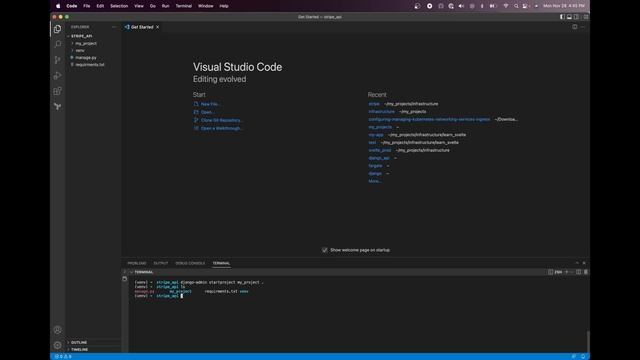Open Customize Layout icon in title bar
The width and height of the screenshot is (640, 360).
pyautogui.click(x=586, y=17)
